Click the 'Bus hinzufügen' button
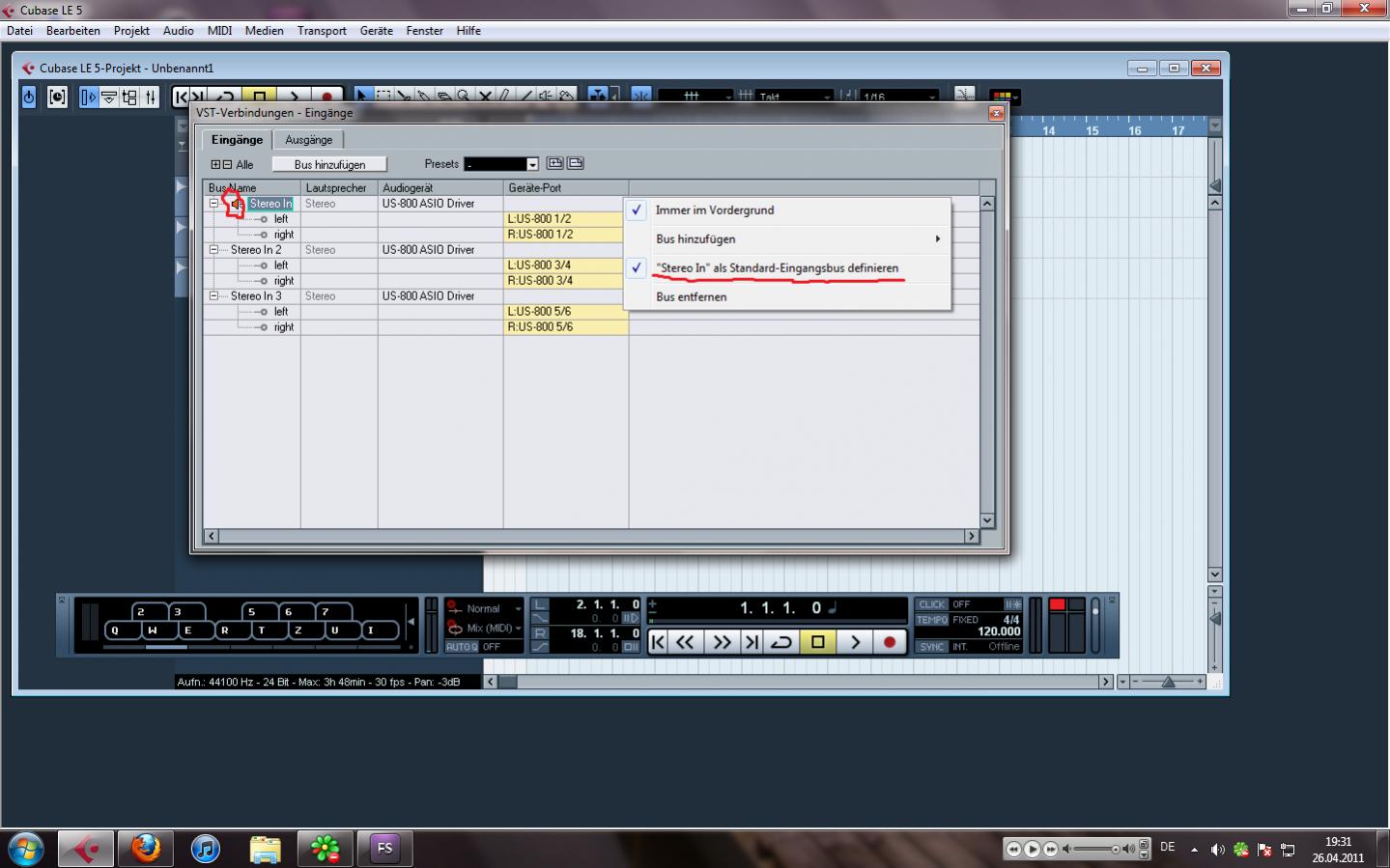 tap(329, 164)
